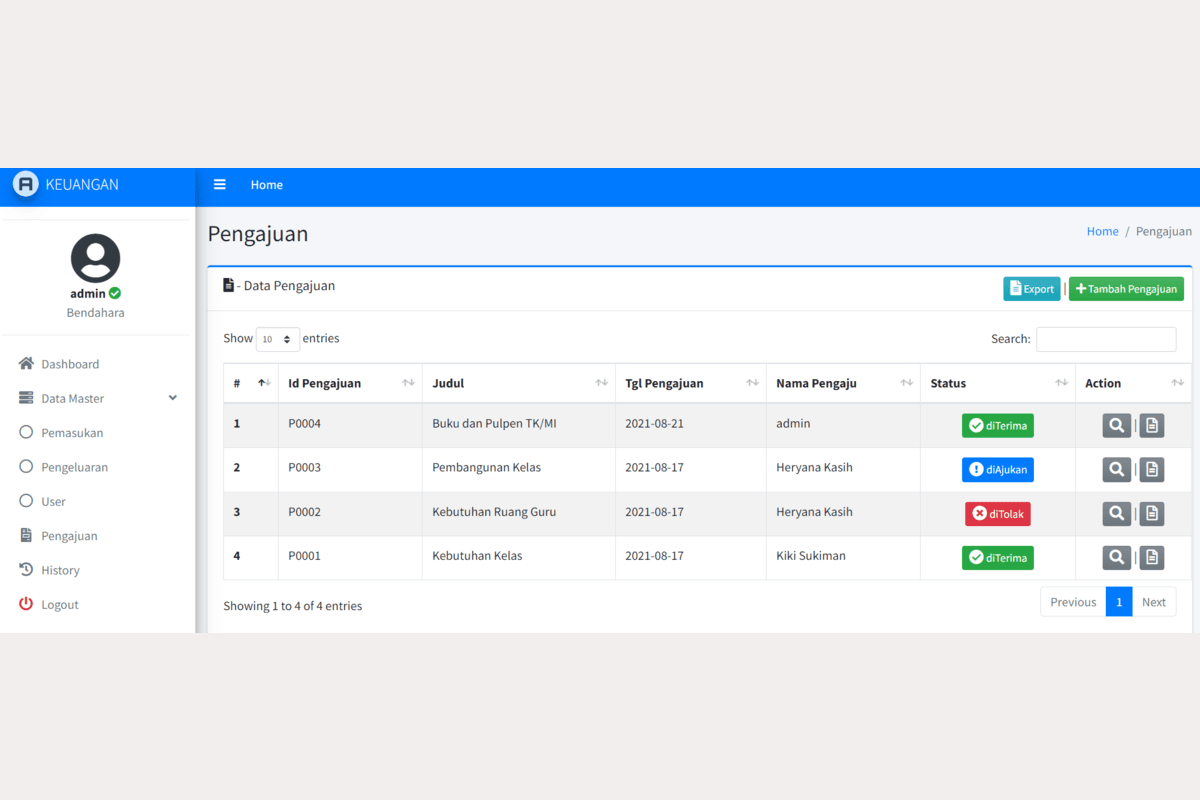The image size is (1200, 800).
Task: Click the KEUANGAN brand logo
Action: pyautogui.click(x=26, y=184)
